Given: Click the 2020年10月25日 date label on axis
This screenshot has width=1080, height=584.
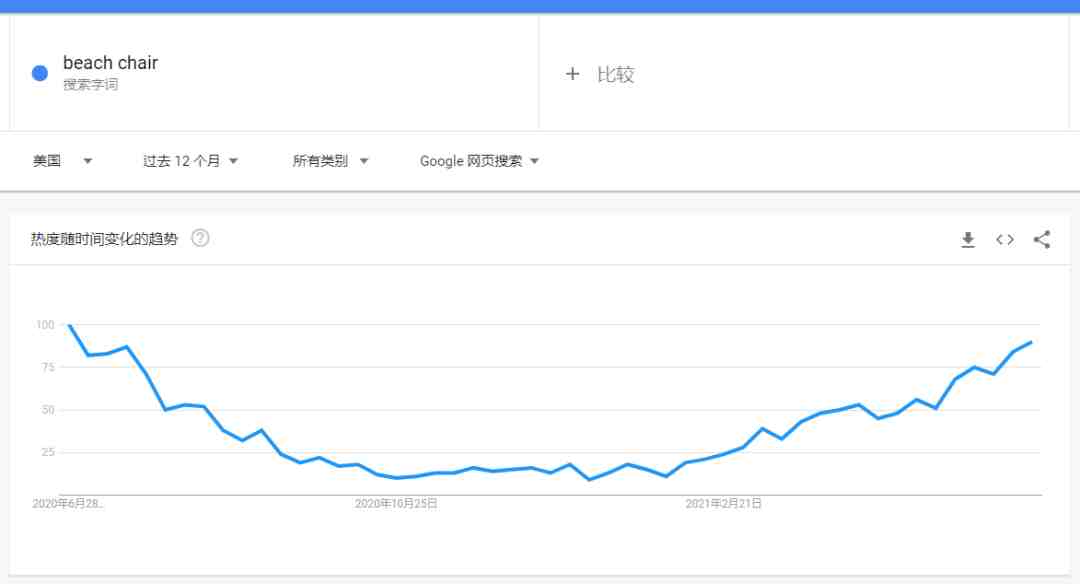Looking at the screenshot, I should pyautogui.click(x=396, y=504).
